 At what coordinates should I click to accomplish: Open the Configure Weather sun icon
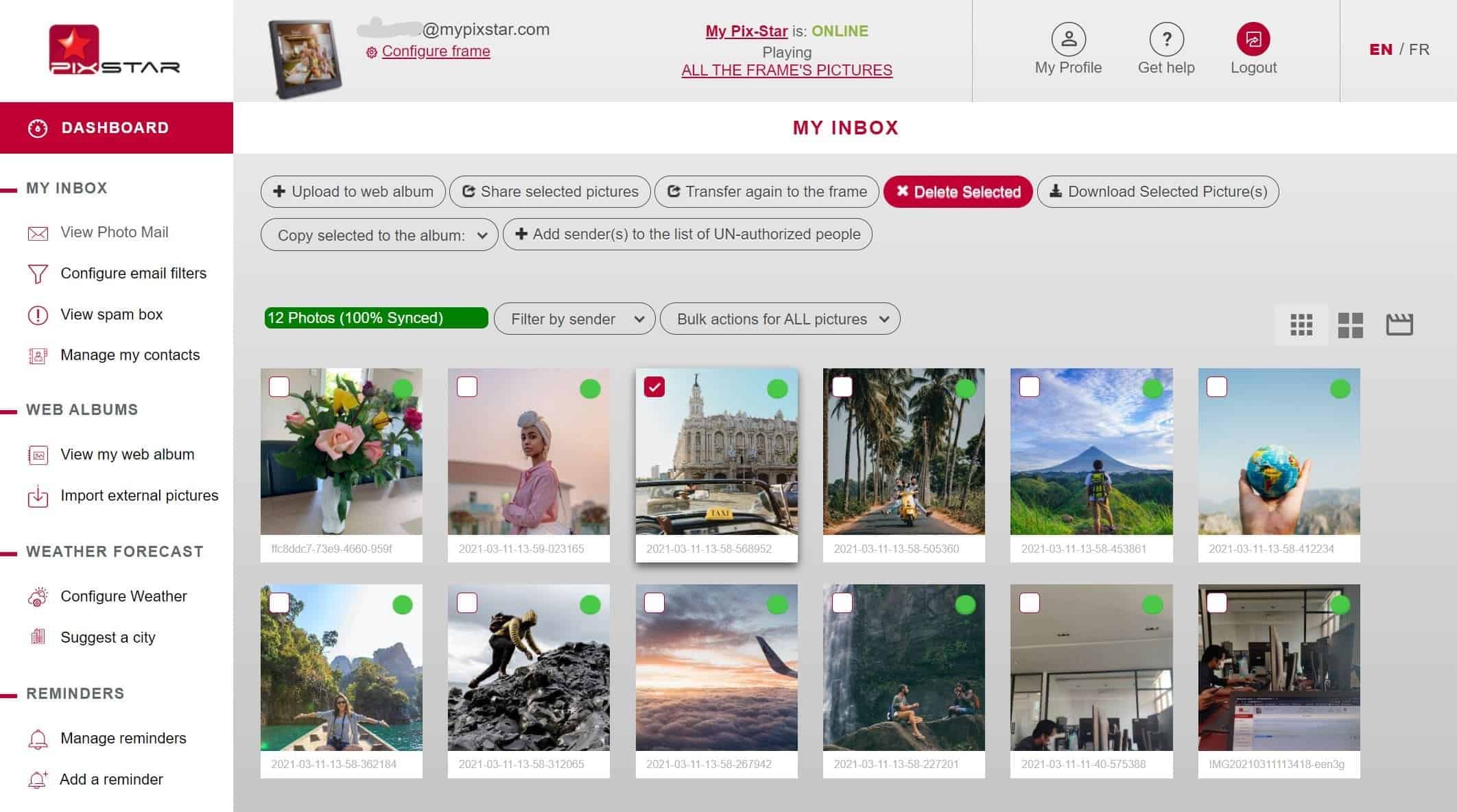coord(38,596)
